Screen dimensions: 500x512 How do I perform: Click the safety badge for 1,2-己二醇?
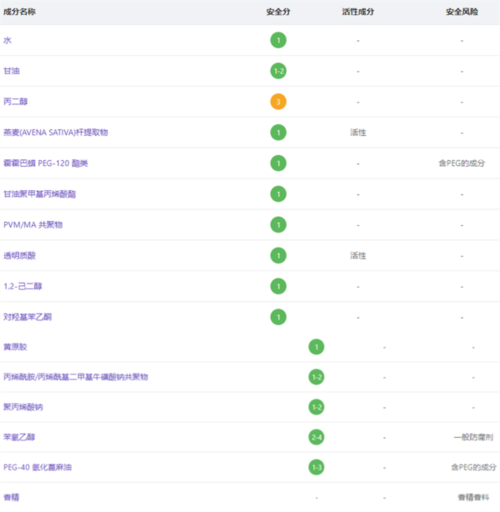(278, 286)
